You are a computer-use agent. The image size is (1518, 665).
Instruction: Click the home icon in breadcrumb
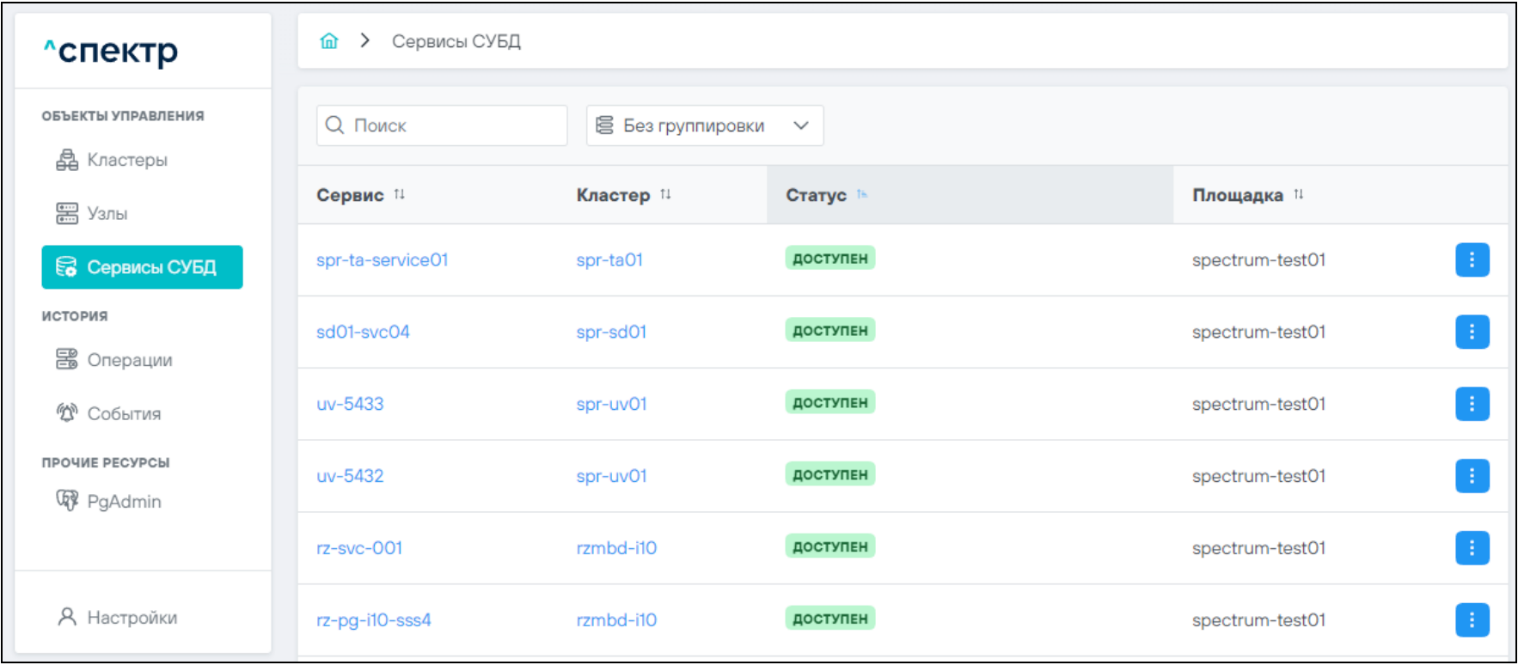click(329, 41)
